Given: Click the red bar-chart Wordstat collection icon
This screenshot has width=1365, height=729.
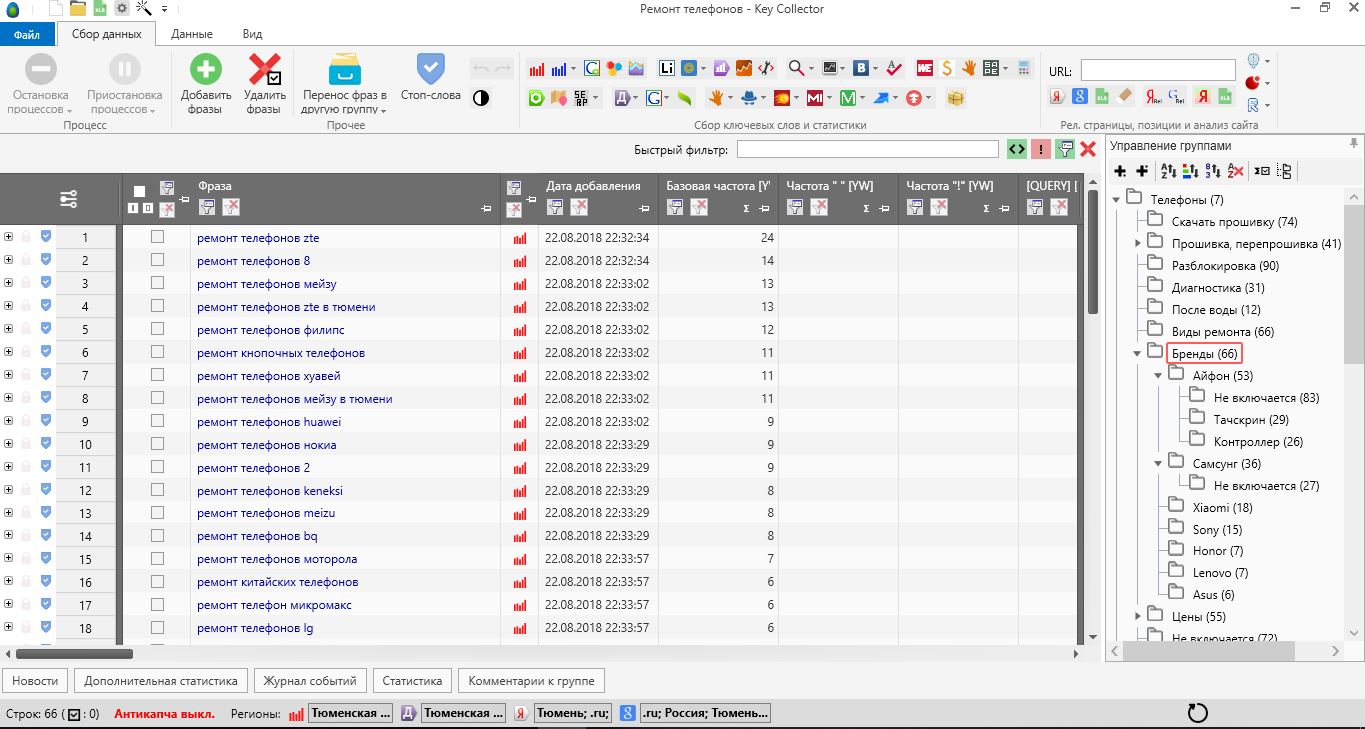Looking at the screenshot, I should click(x=537, y=69).
